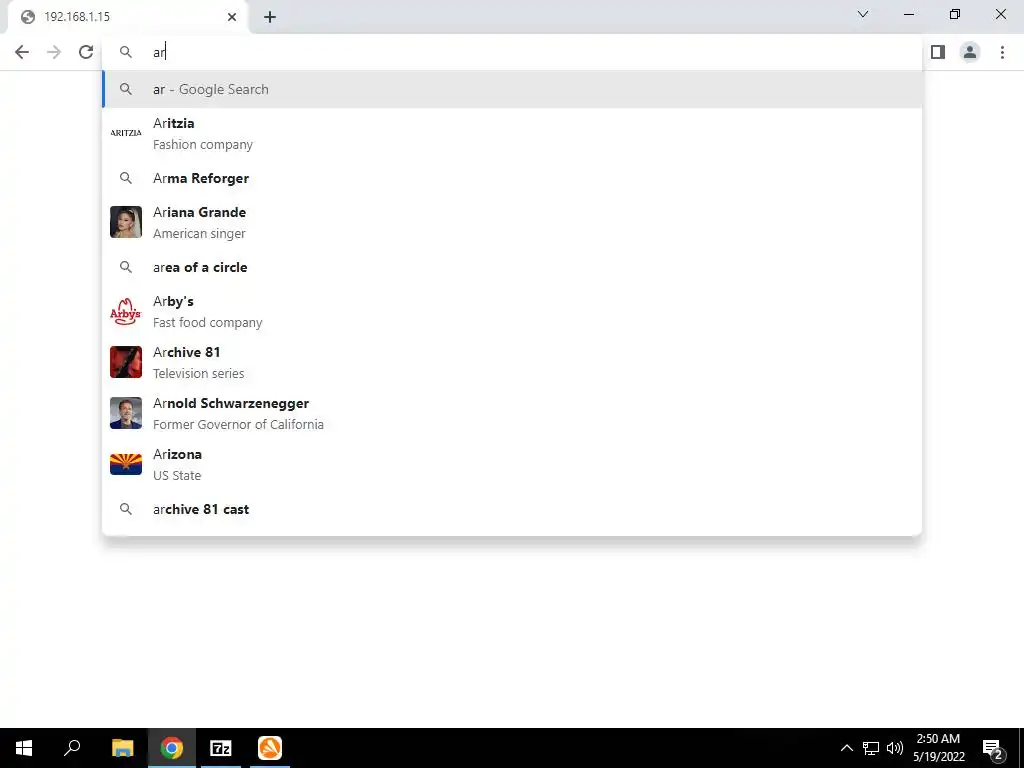Viewport: 1024px width, 768px height.
Task: Select the 'archive 81 cast' suggestion
Action: tap(512, 509)
